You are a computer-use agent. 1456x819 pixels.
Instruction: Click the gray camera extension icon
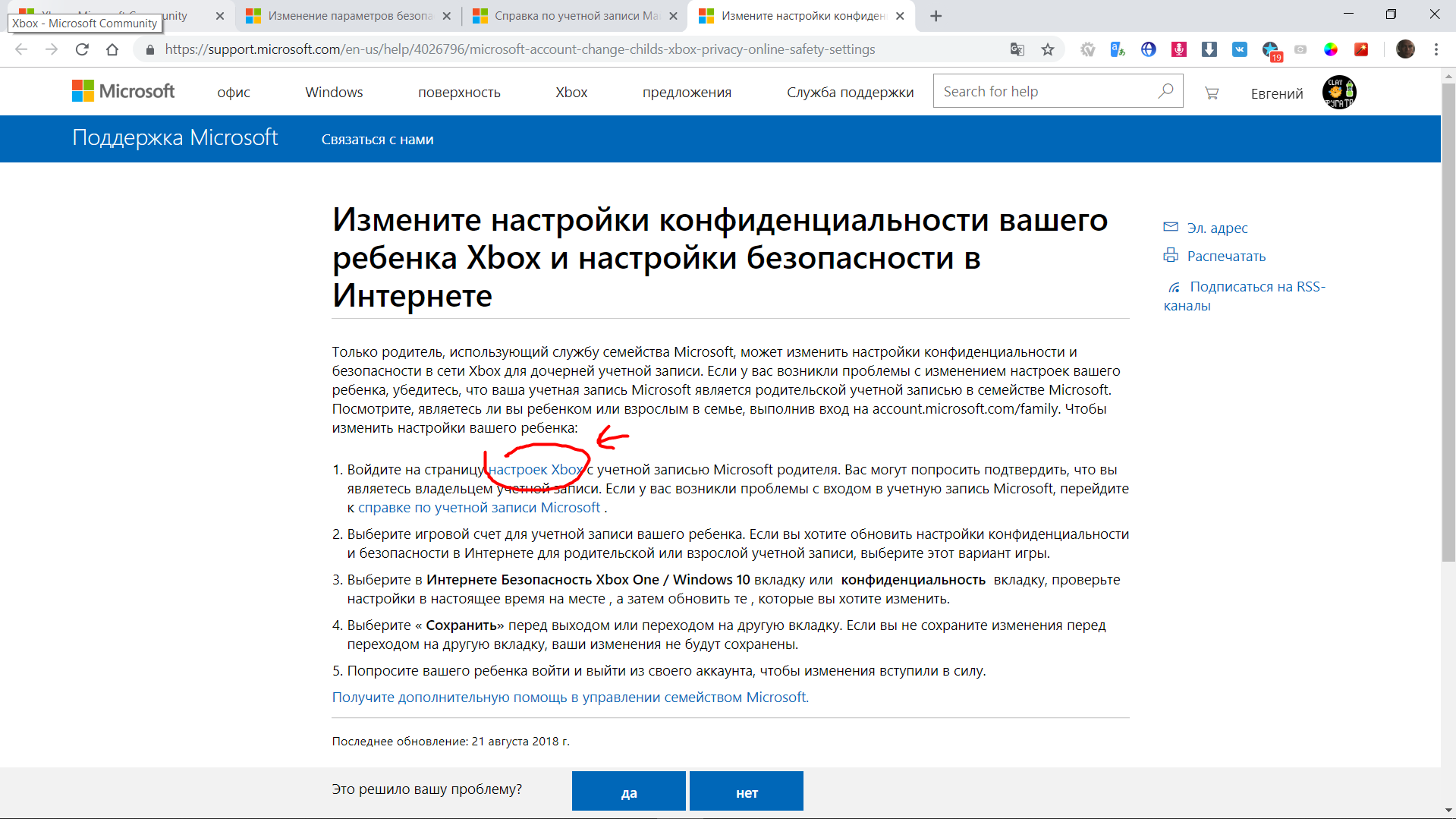click(x=1300, y=49)
